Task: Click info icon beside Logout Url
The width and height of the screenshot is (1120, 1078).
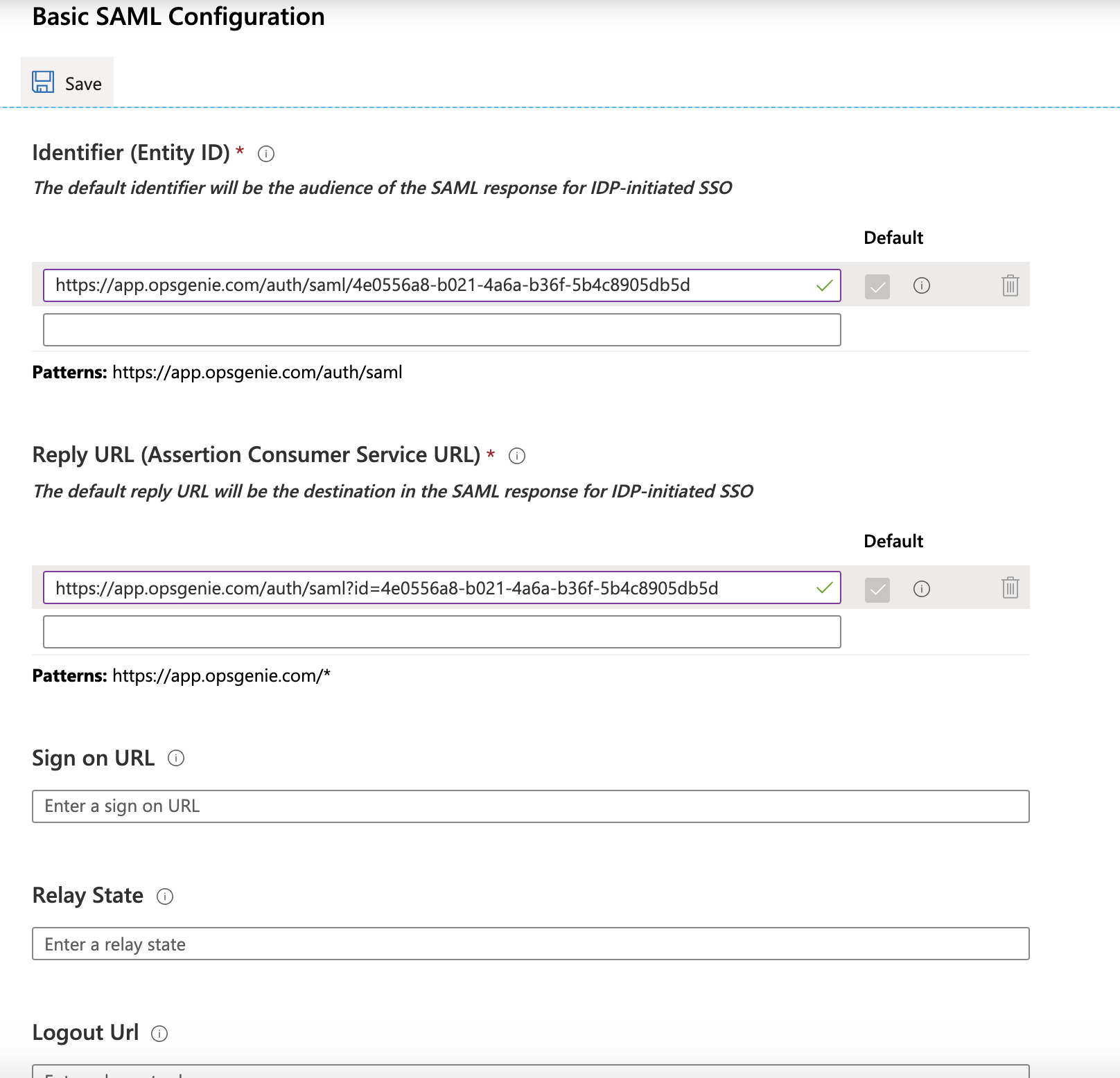Action: coord(159,1034)
